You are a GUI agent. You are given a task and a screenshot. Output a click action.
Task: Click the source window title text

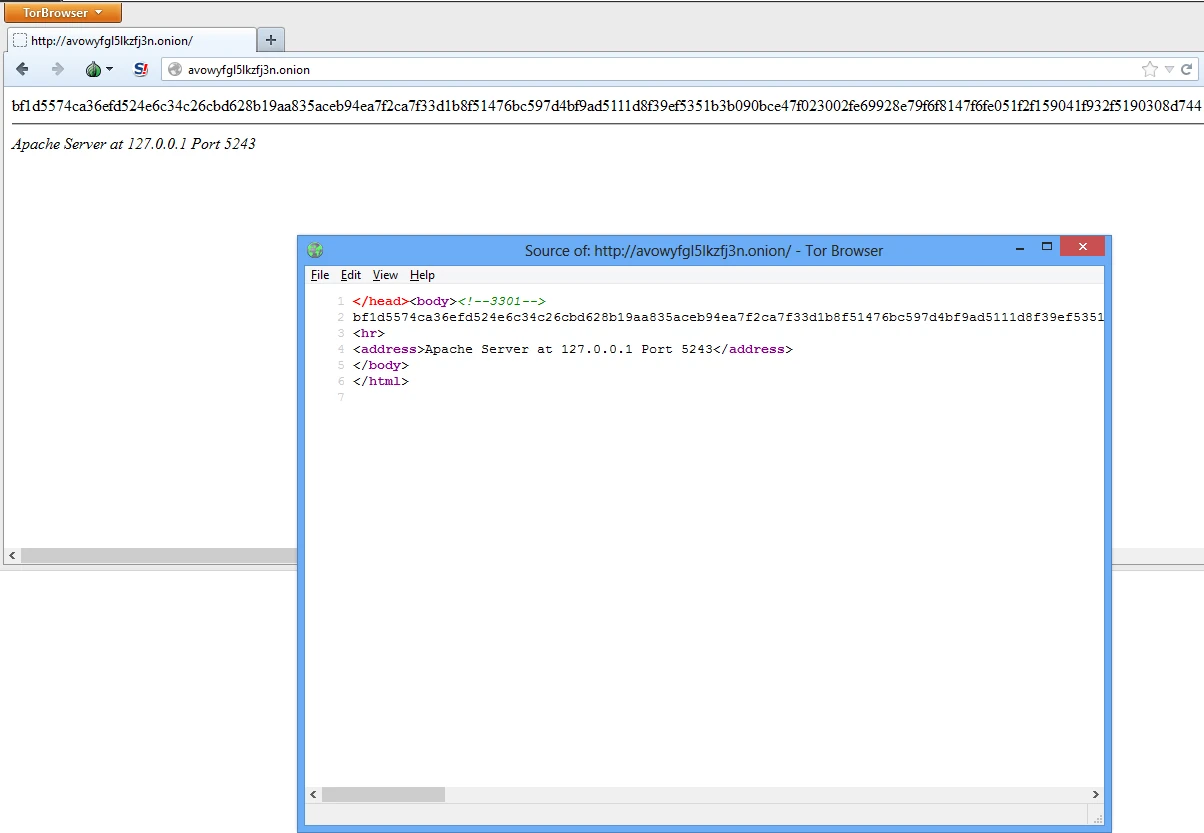click(704, 251)
